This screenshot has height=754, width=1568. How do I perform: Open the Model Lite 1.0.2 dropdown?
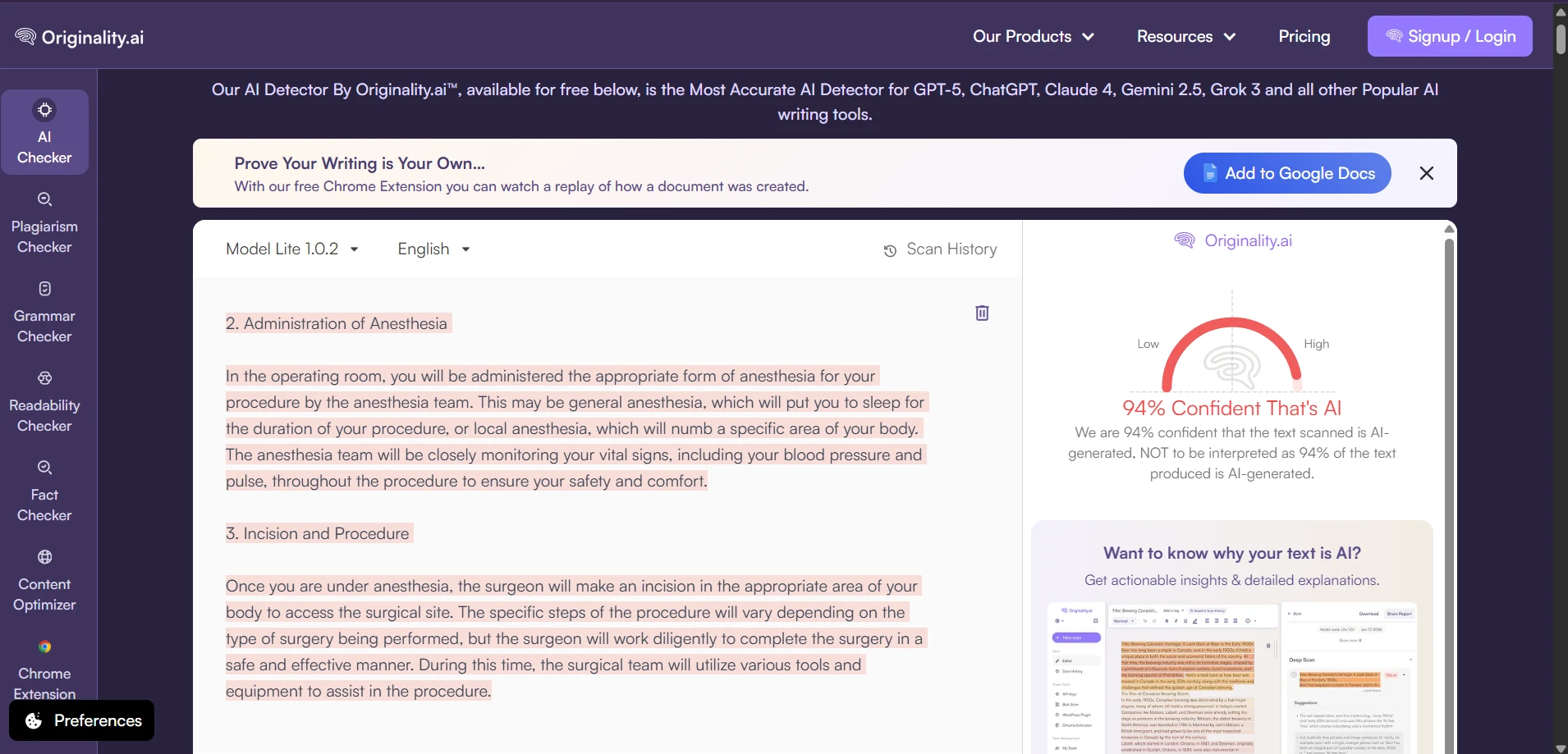click(291, 249)
